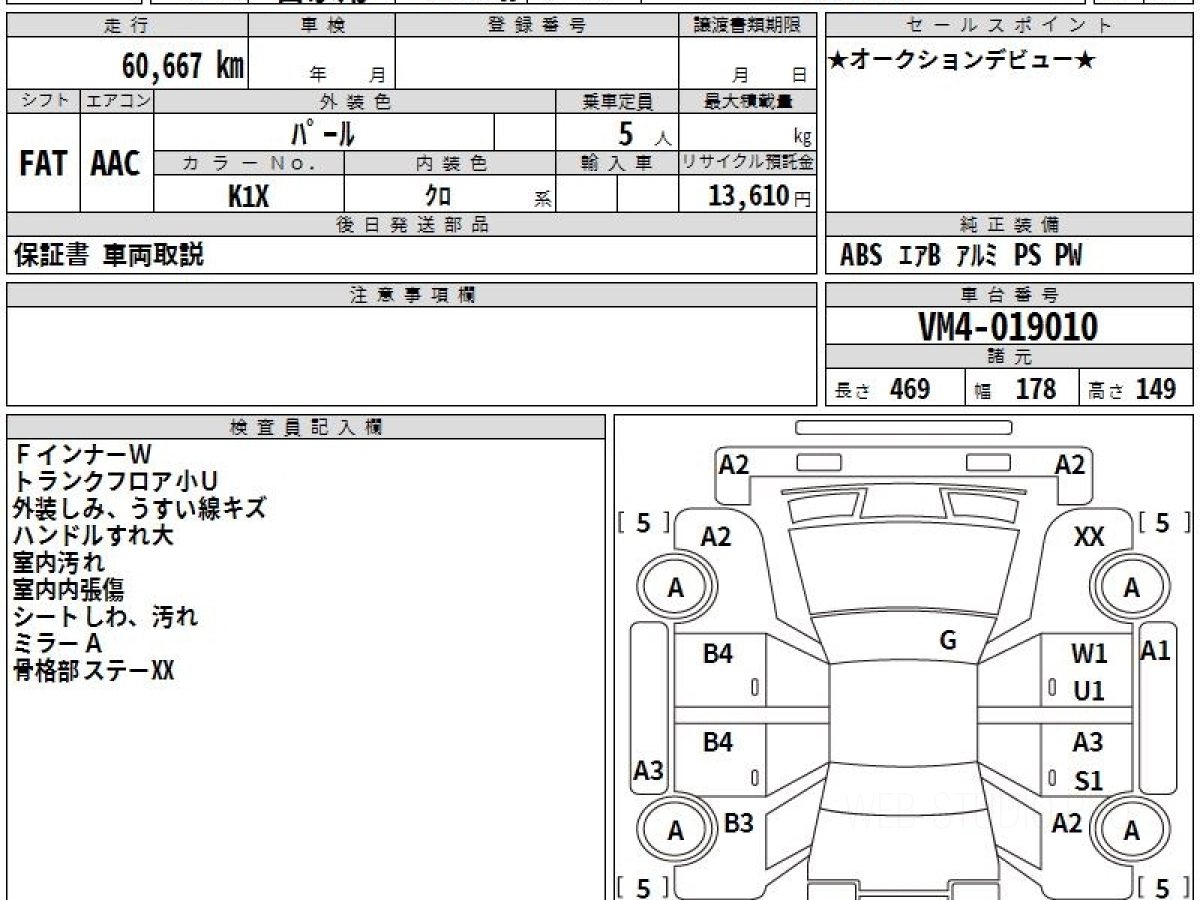Click the AAC air conditioner value
The height and width of the screenshot is (900, 1200).
(x=116, y=164)
